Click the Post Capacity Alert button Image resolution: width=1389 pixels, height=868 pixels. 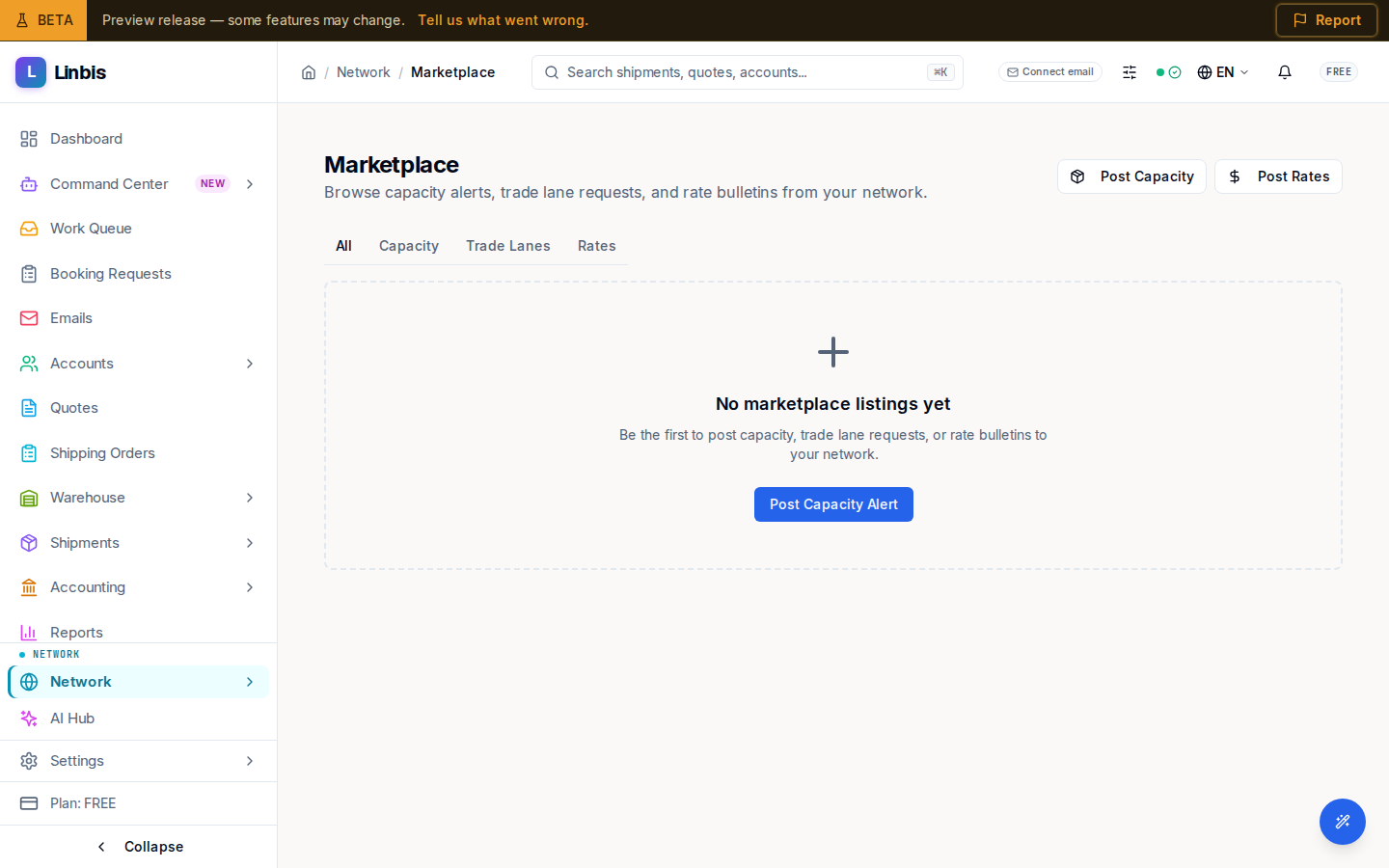833,504
